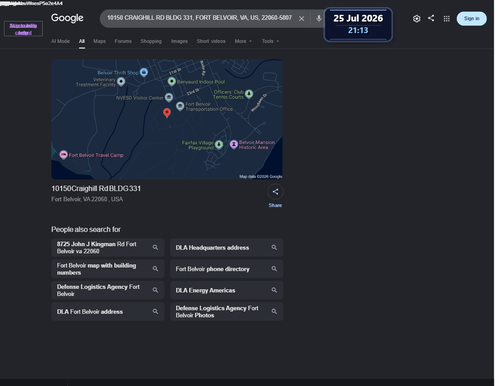Click the red location pin on map
The height and width of the screenshot is (386, 500).
[x=167, y=113]
